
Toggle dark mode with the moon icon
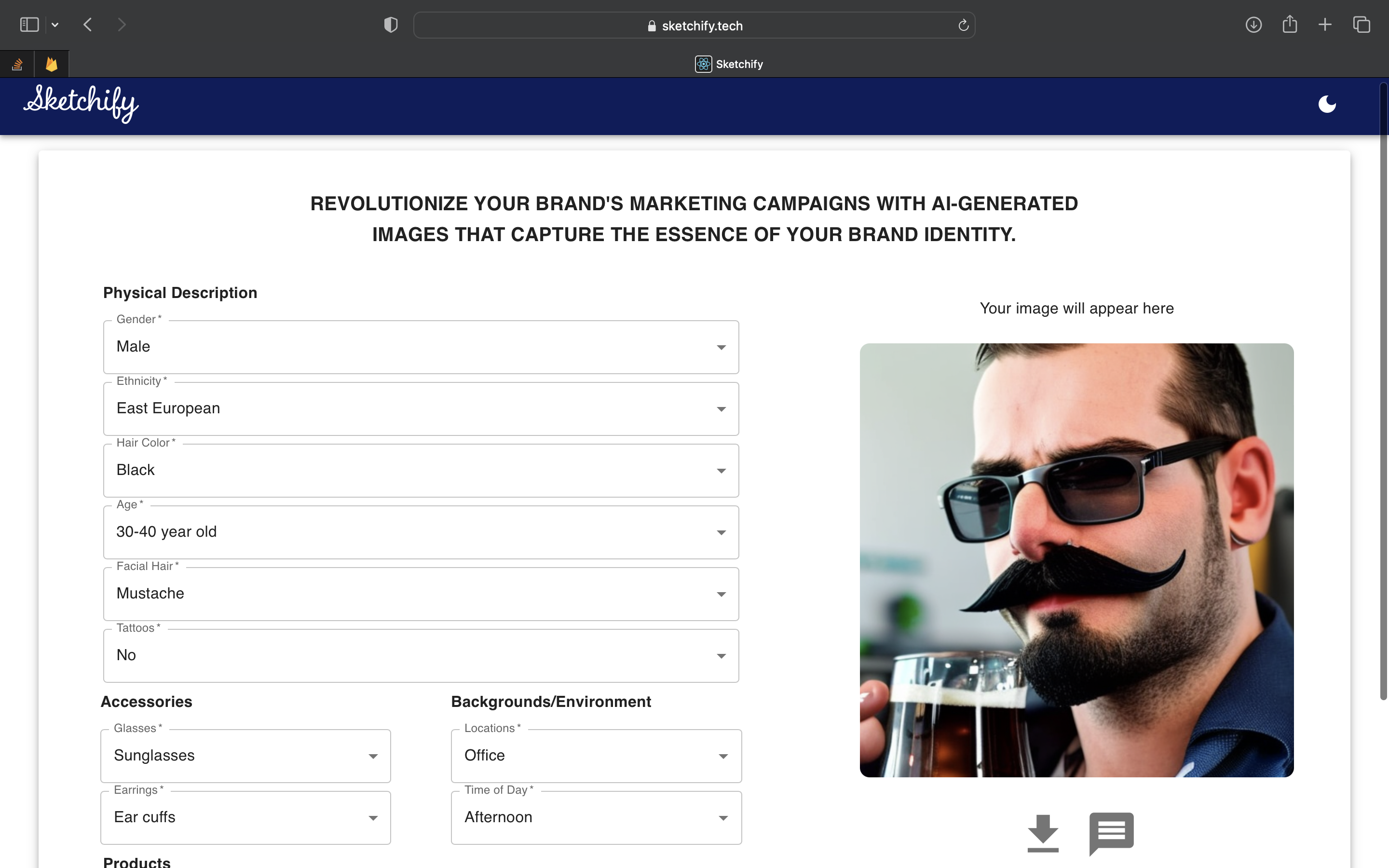pos(1326,105)
